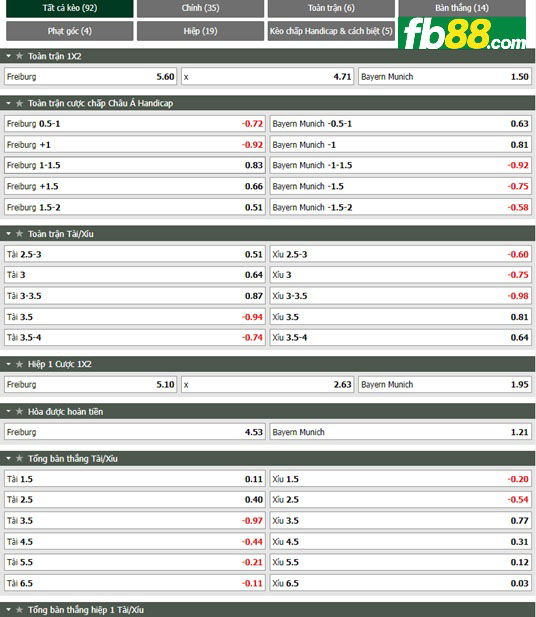Choose Freiburg +1.5 at 0.66
536x617 pixels.
pyautogui.click(x=135, y=187)
